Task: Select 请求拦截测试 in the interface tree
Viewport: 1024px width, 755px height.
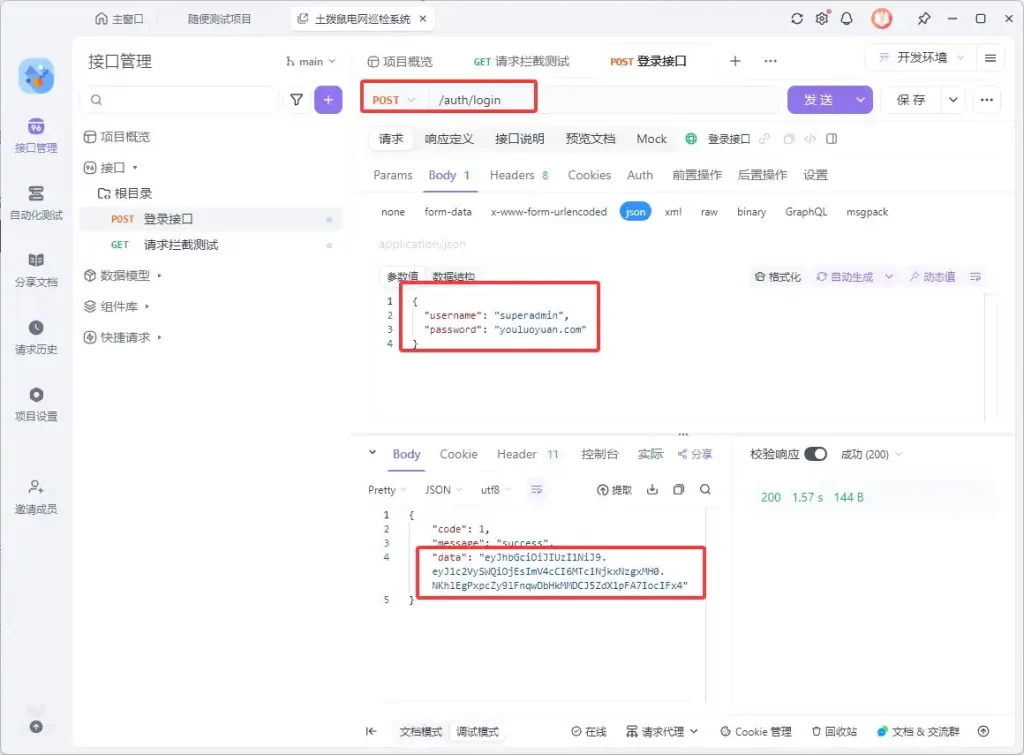Action: pos(181,245)
